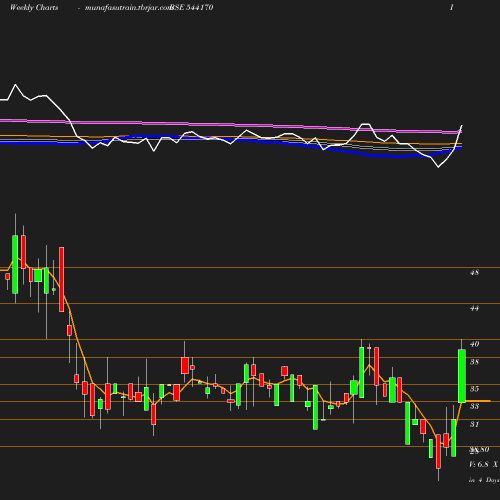Click the 40 price axis label
500x500 pixels.
(474, 344)
